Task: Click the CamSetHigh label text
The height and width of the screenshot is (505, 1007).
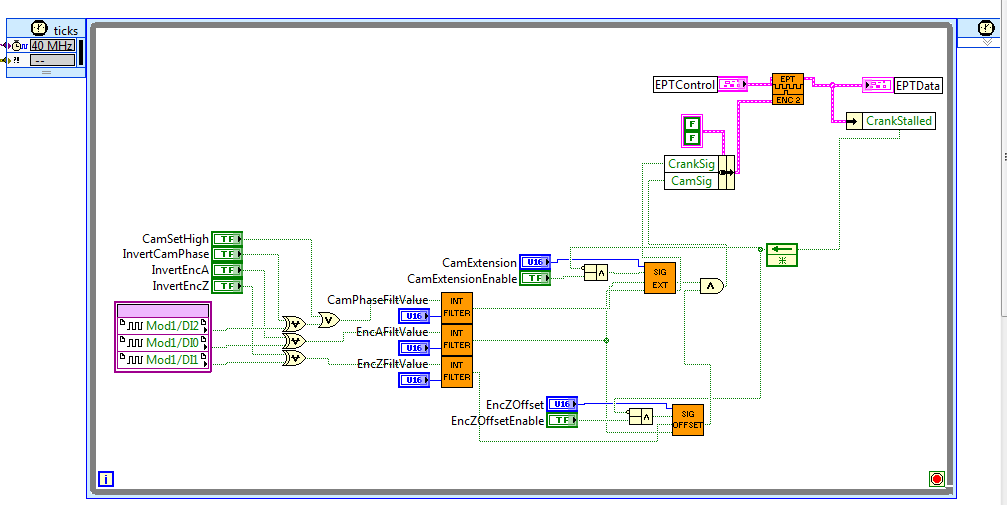Action: pyautogui.click(x=175, y=239)
